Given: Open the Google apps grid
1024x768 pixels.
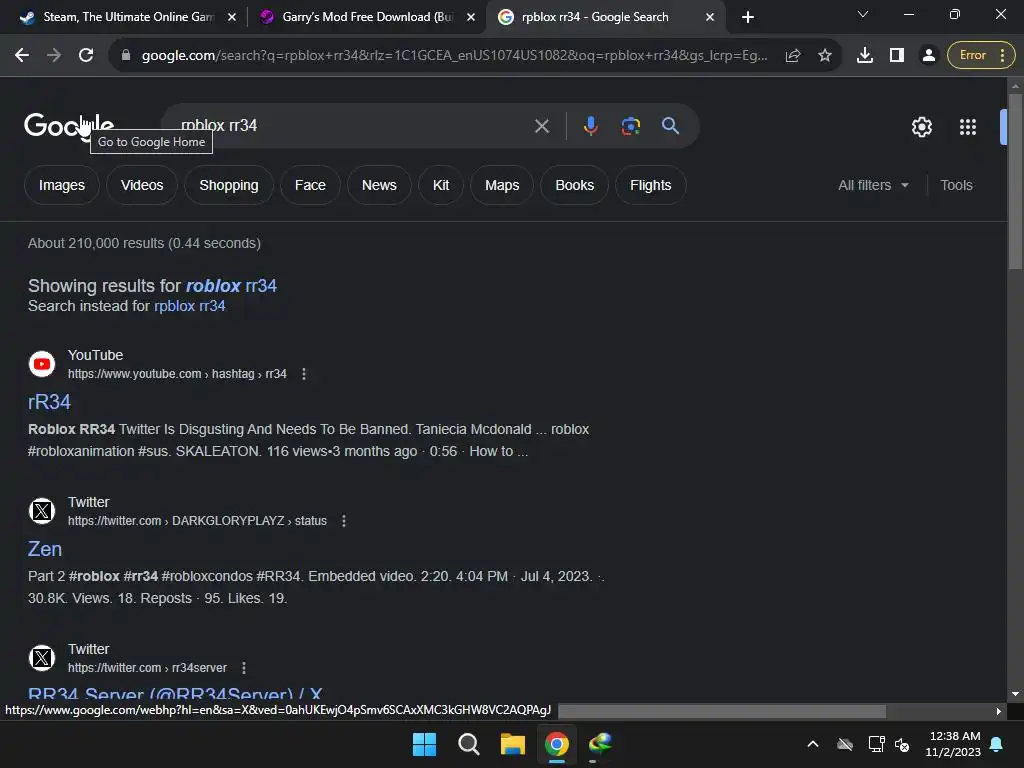Looking at the screenshot, I should pyautogui.click(x=967, y=127).
